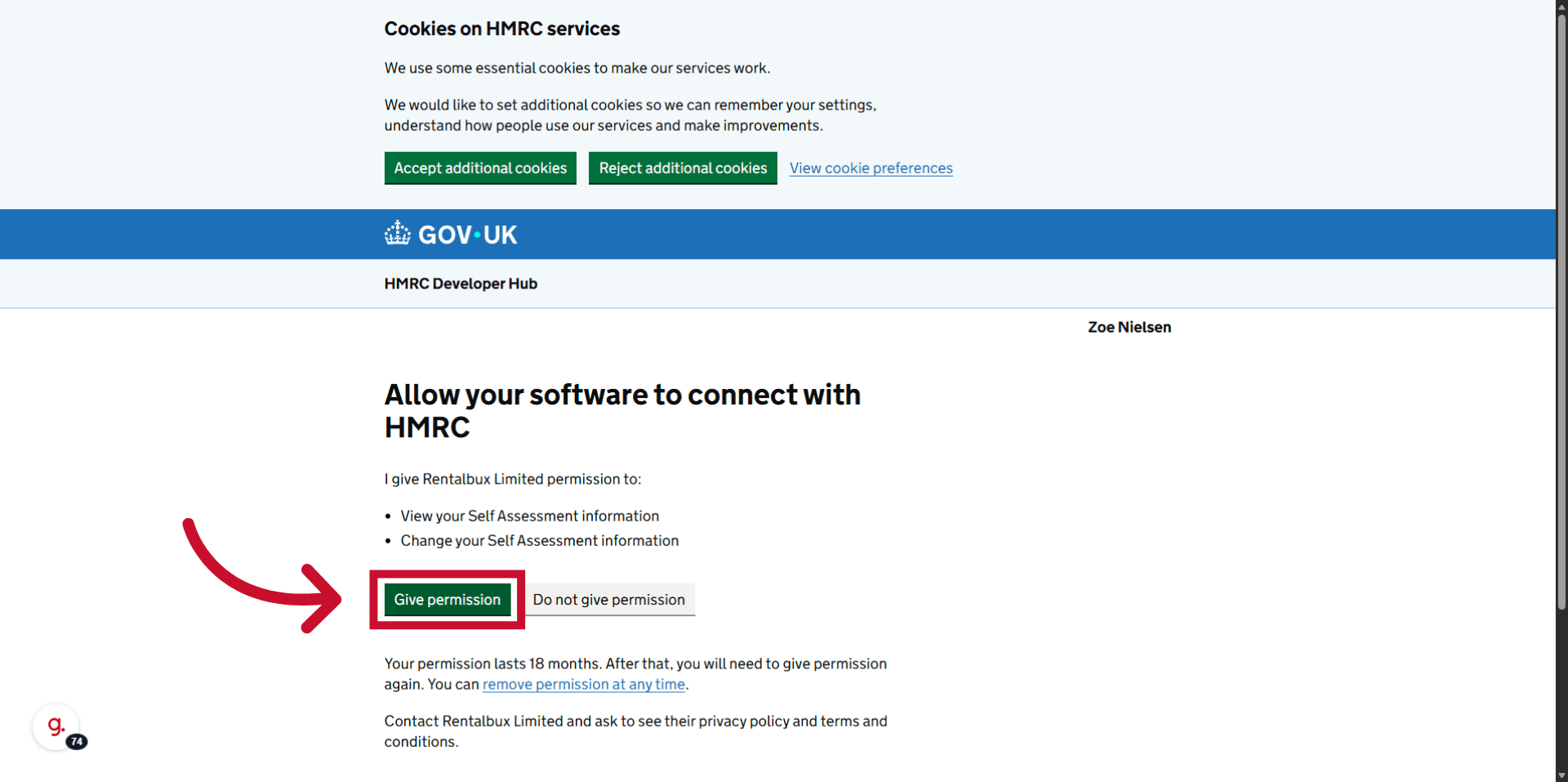
Task: Choose Do not give permission
Action: pyautogui.click(x=609, y=599)
